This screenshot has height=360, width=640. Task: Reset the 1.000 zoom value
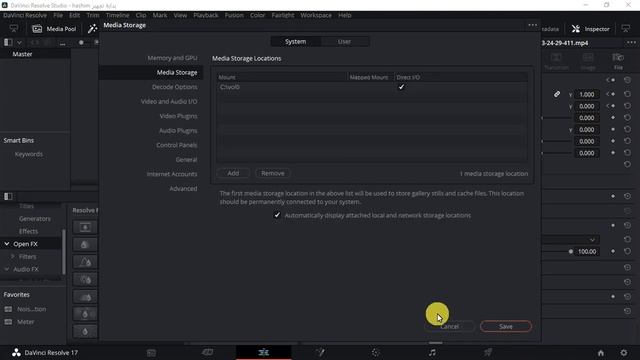[x=627, y=94]
